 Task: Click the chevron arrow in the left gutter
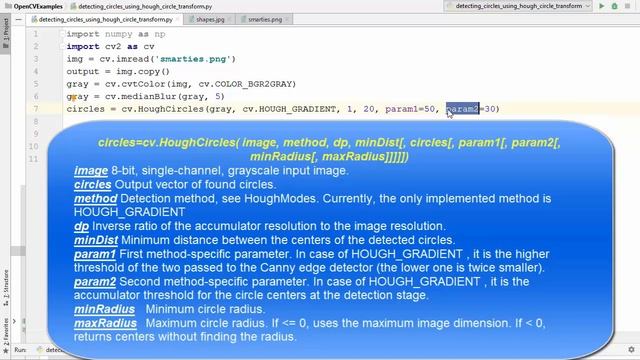[14, 321]
